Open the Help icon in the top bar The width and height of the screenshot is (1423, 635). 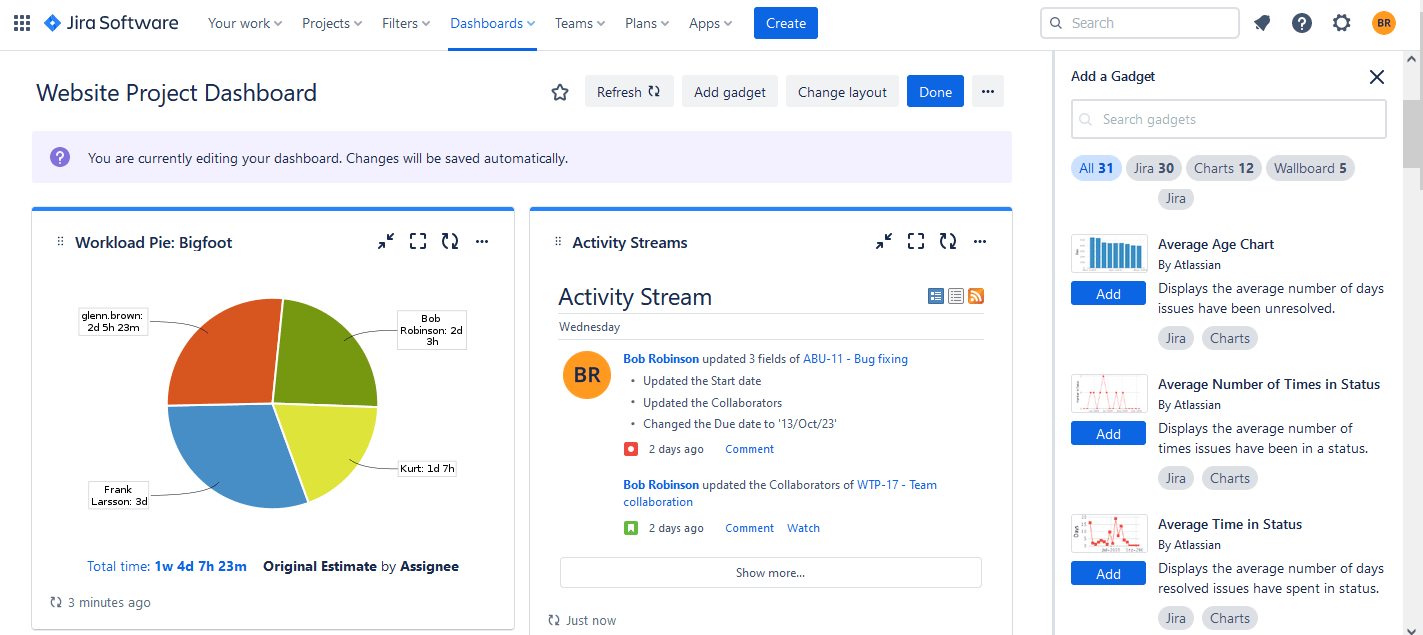(x=1301, y=22)
